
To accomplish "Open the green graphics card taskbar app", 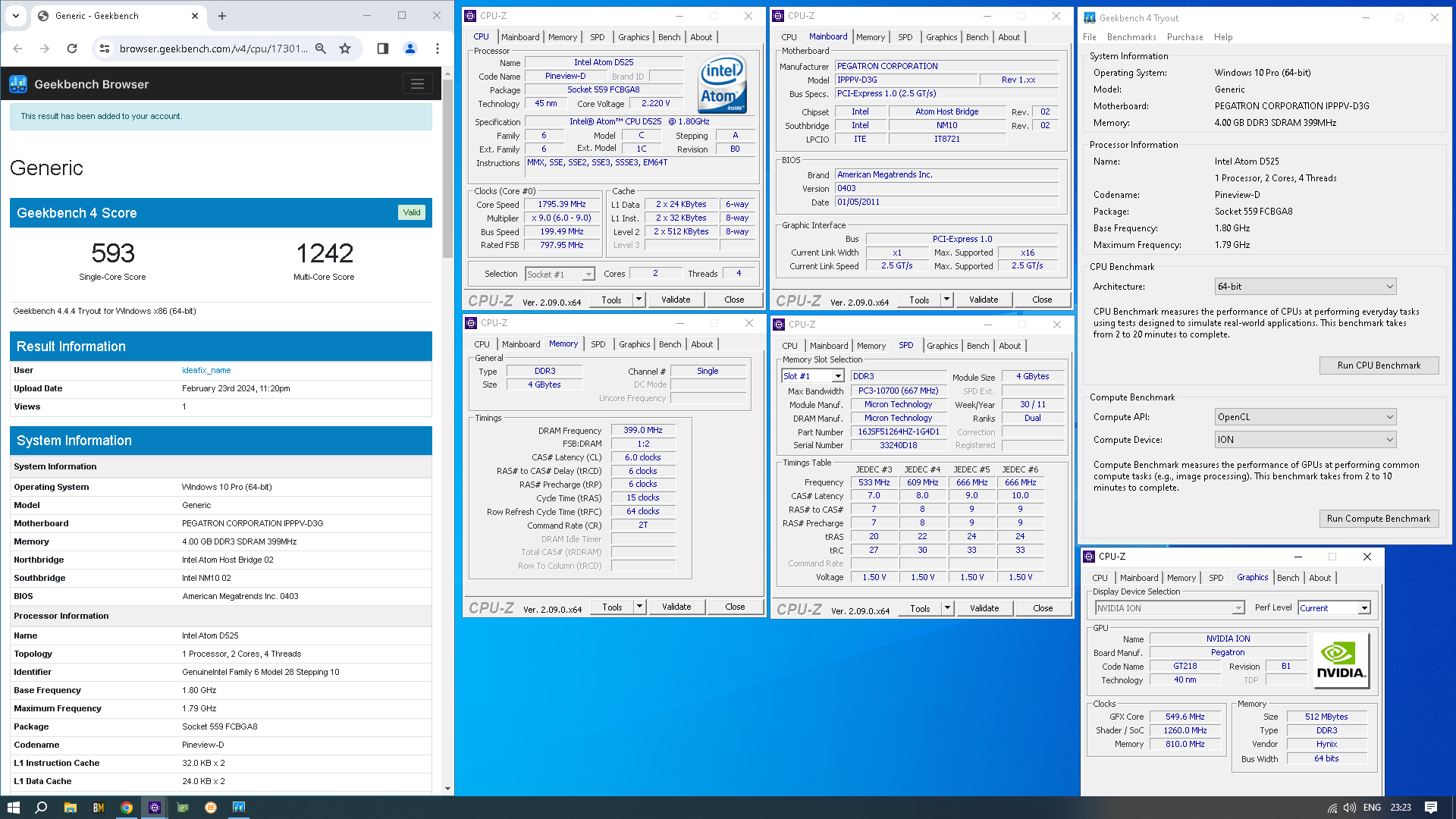I will click(183, 808).
